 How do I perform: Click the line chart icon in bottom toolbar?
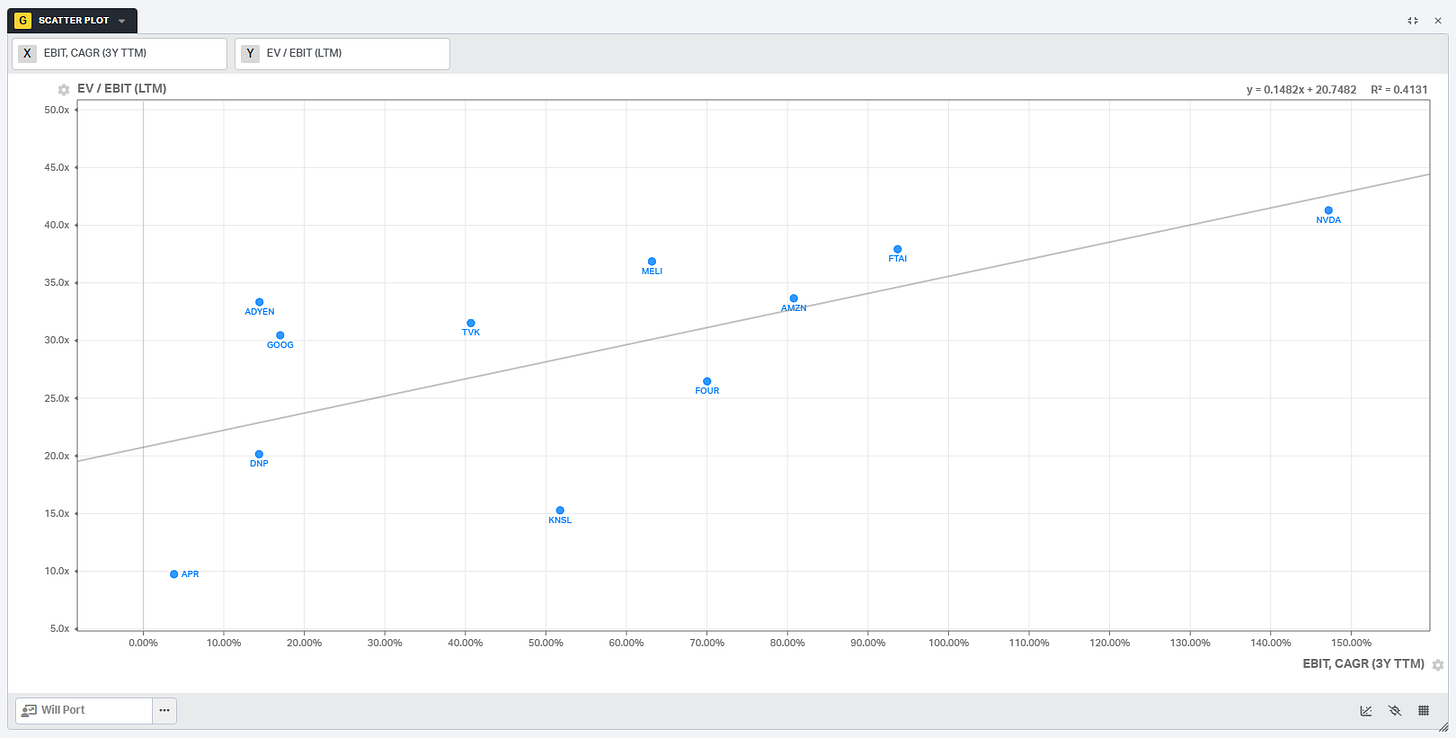coord(1367,711)
